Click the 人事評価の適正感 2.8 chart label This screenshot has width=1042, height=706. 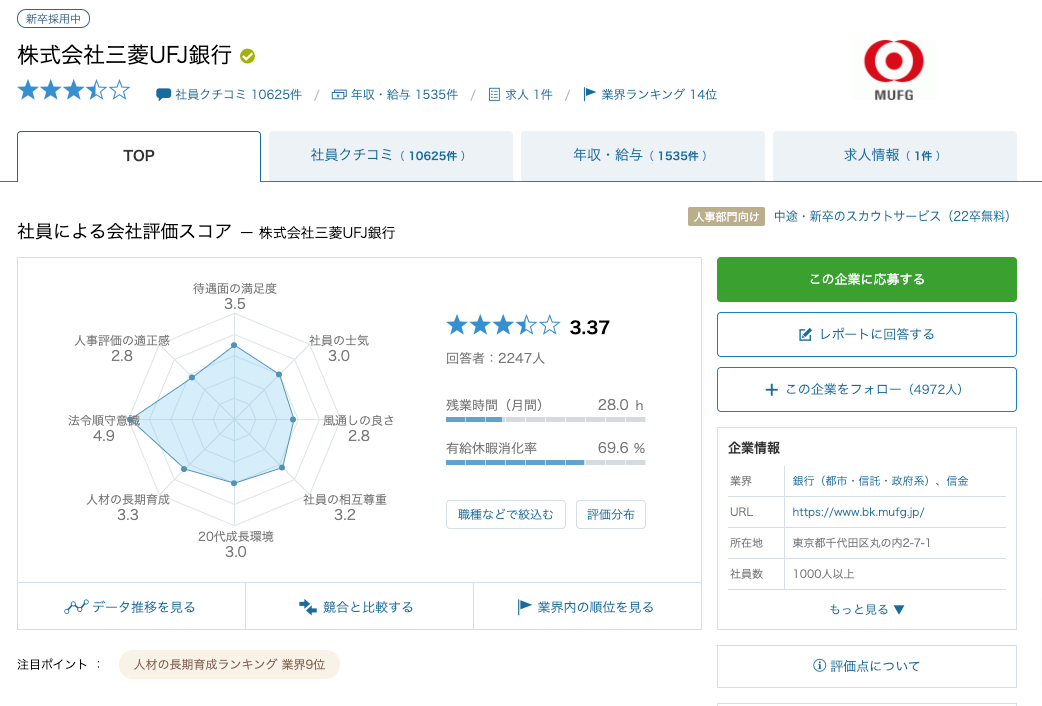(122, 348)
